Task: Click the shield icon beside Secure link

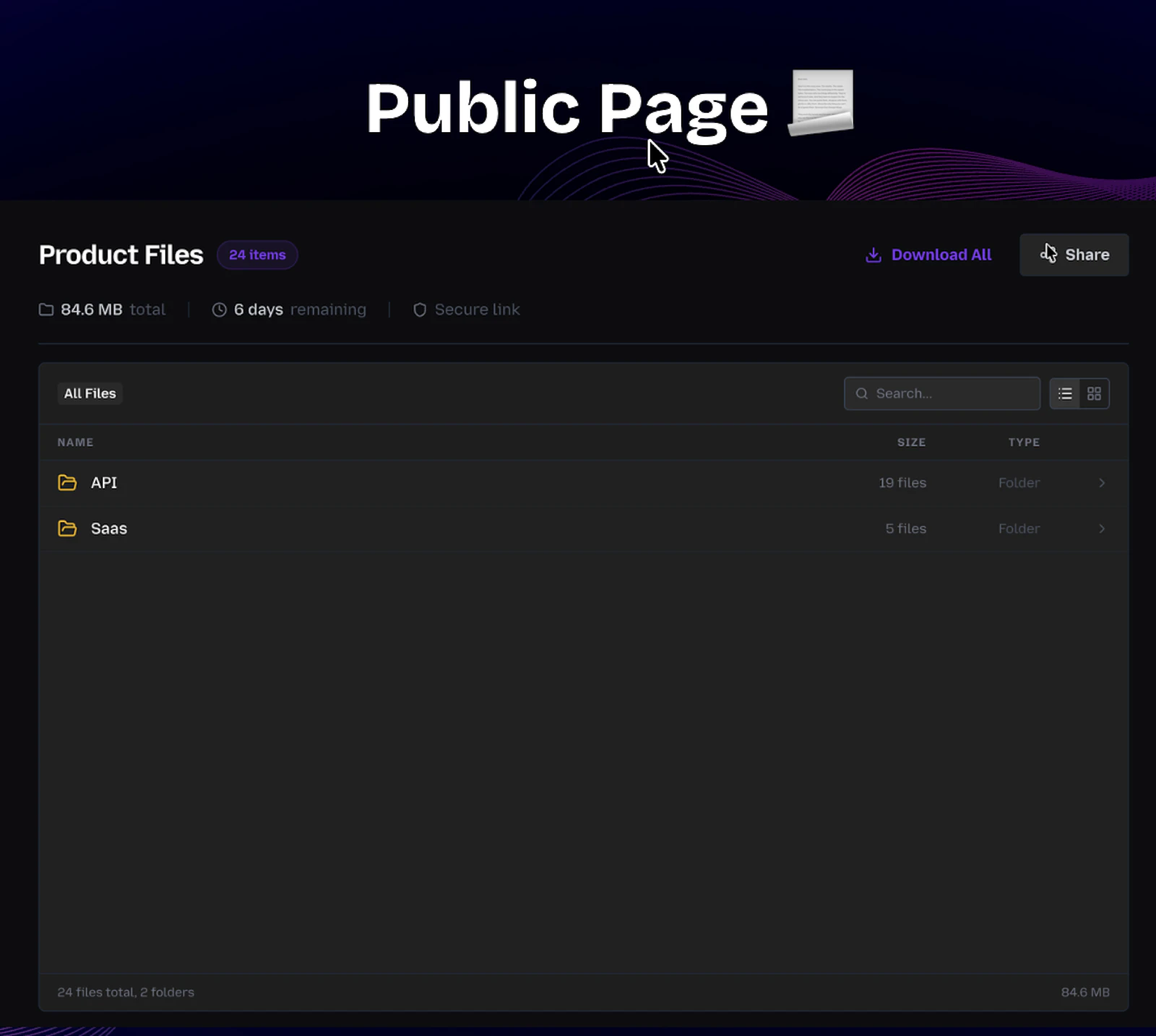Action: click(x=420, y=309)
